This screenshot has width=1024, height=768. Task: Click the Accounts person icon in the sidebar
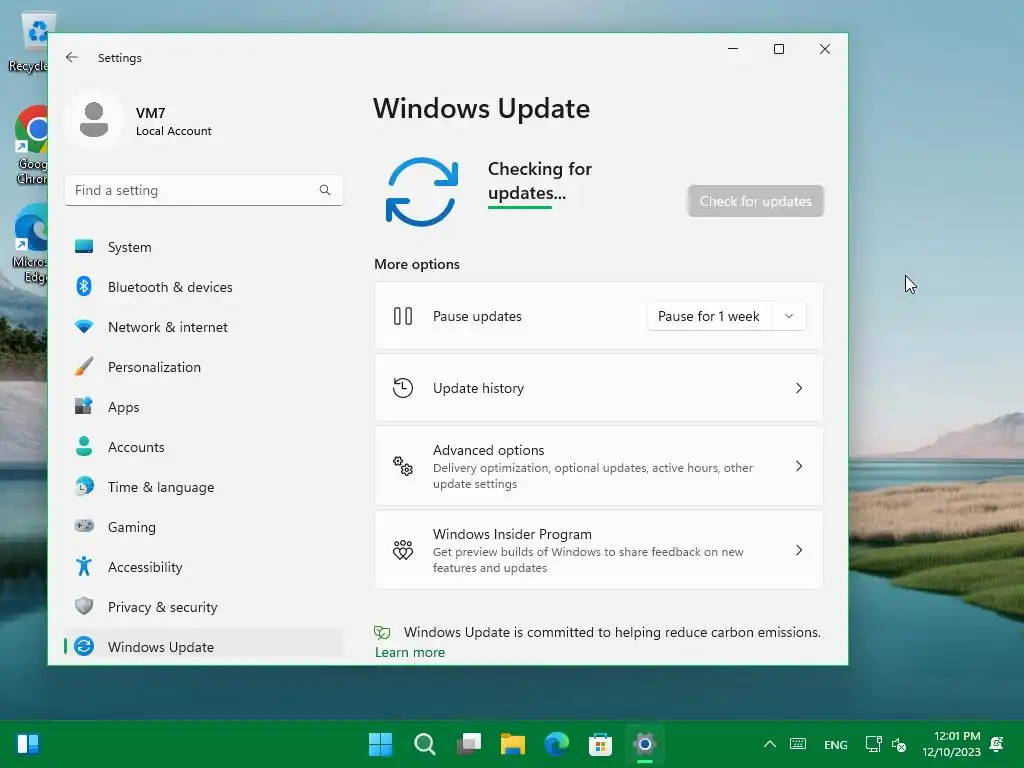(84, 446)
